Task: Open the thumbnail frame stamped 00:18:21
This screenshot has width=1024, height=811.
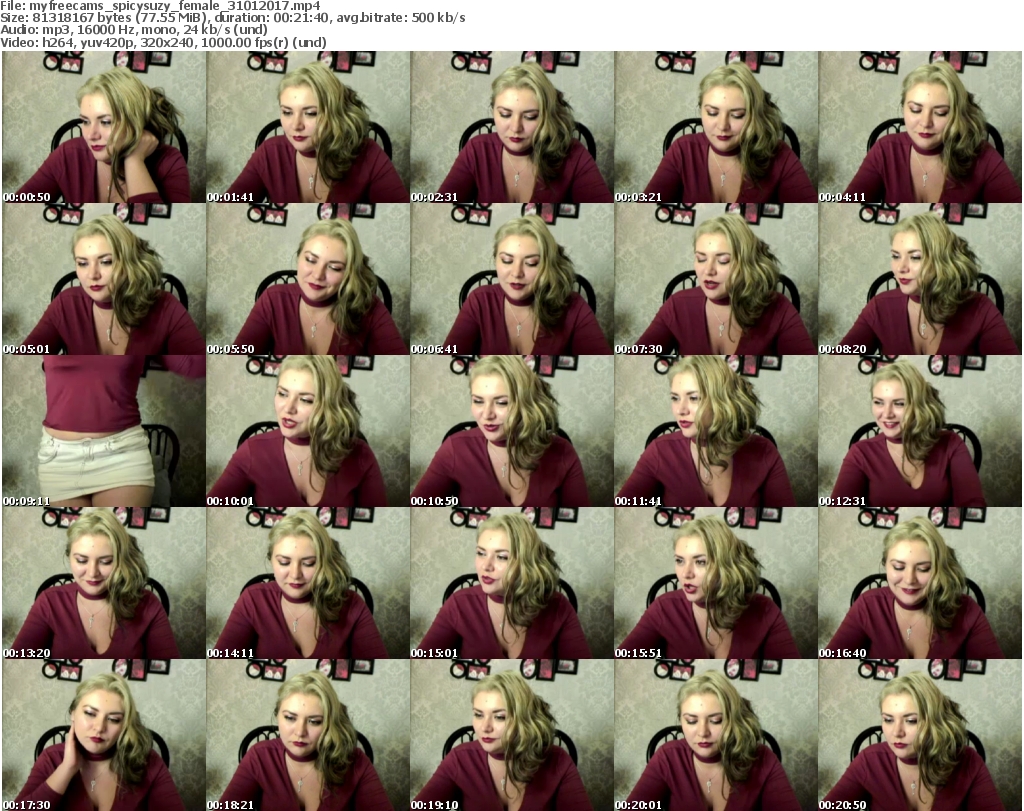Action: click(x=308, y=735)
